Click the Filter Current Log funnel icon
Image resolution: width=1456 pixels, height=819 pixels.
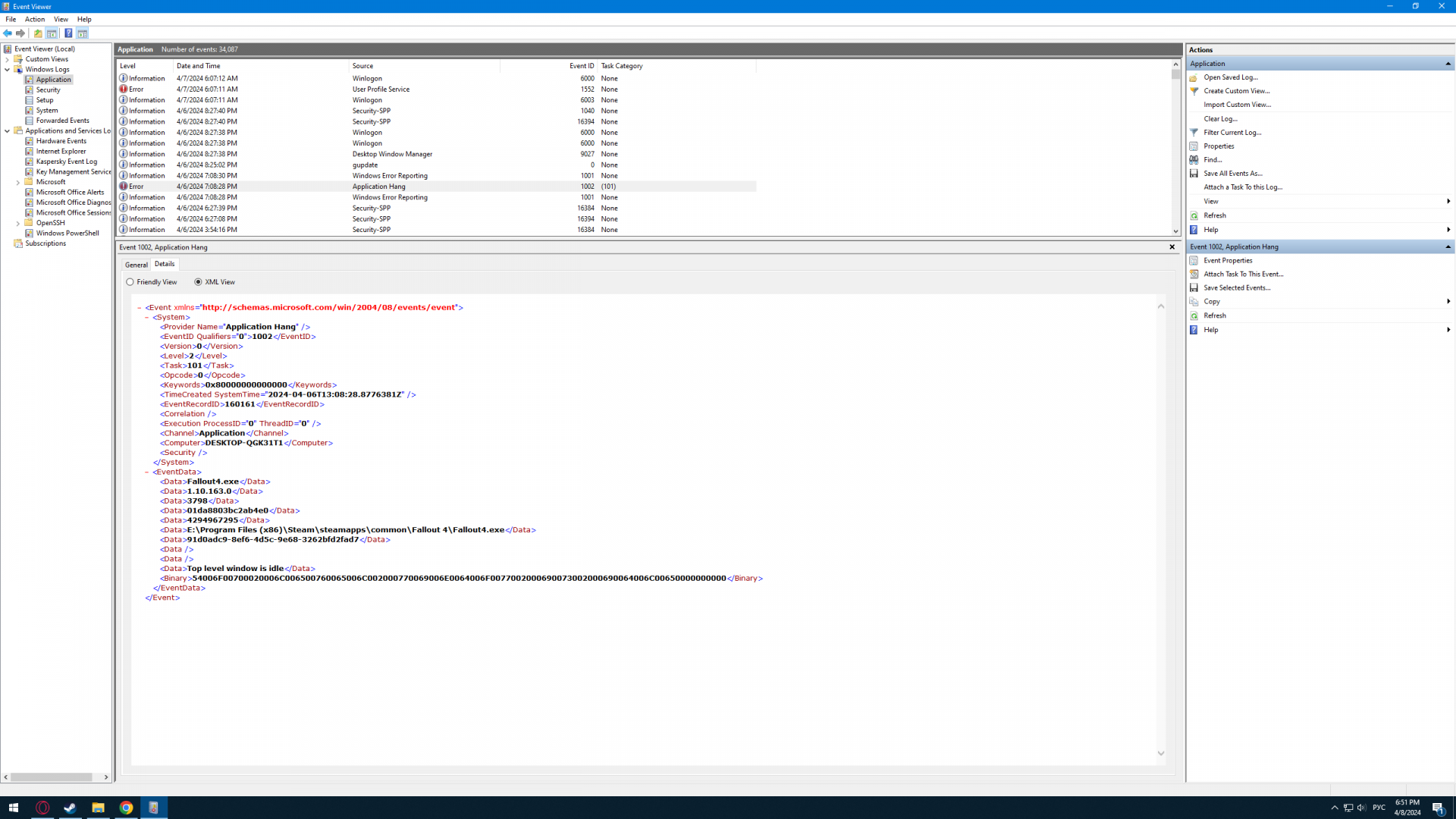pos(1194,133)
